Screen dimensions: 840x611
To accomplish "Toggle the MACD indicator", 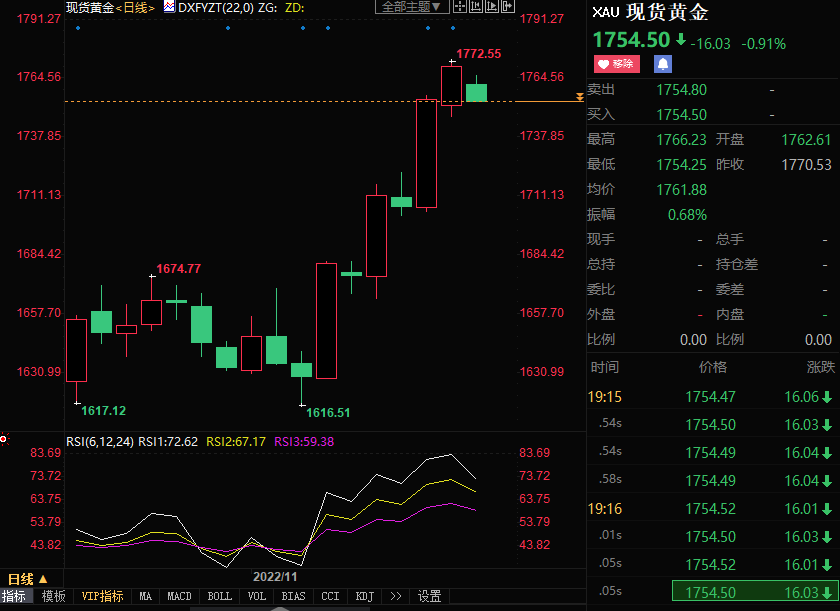I will coord(179,596).
